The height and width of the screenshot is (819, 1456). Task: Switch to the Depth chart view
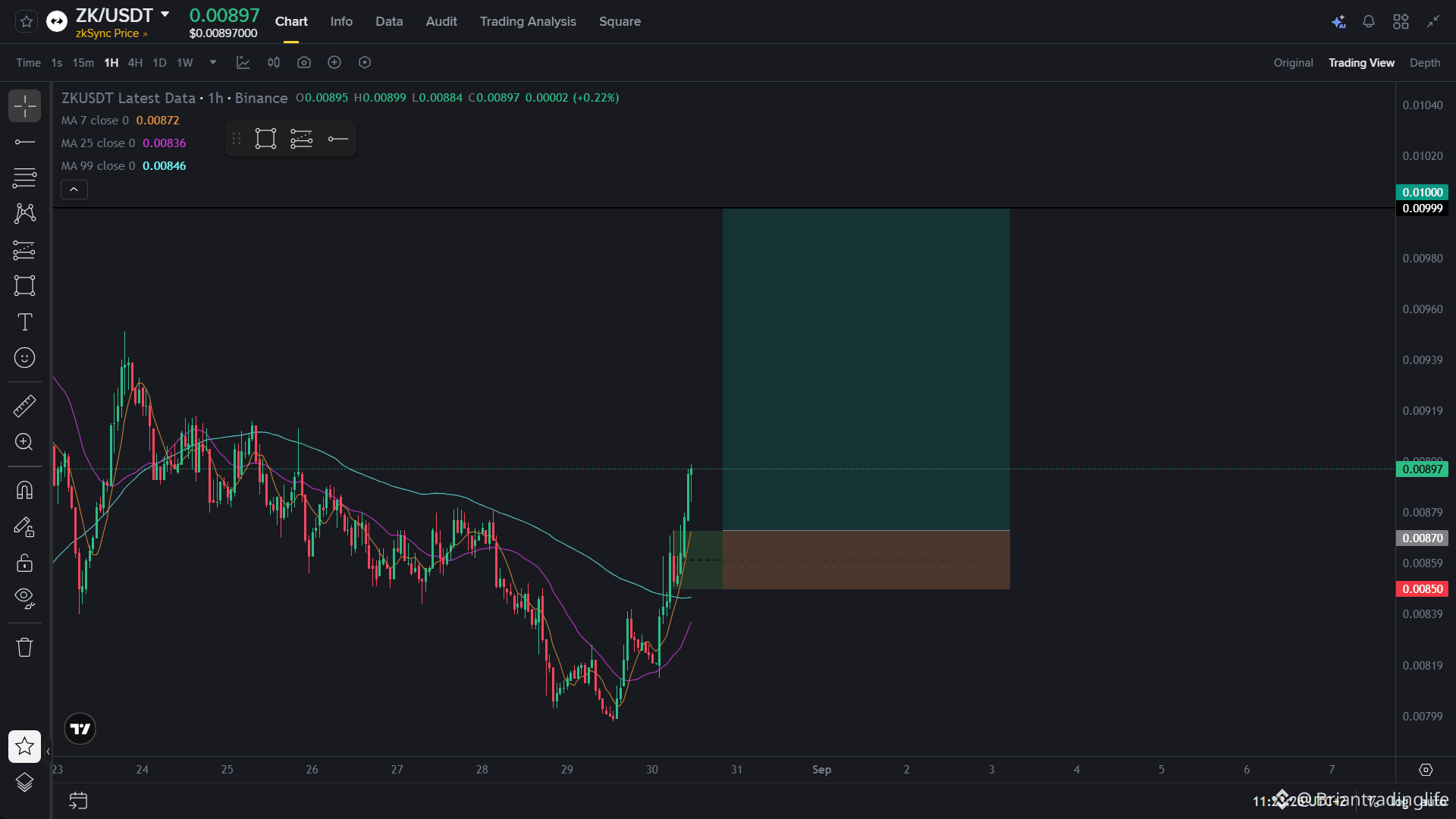pos(1425,63)
